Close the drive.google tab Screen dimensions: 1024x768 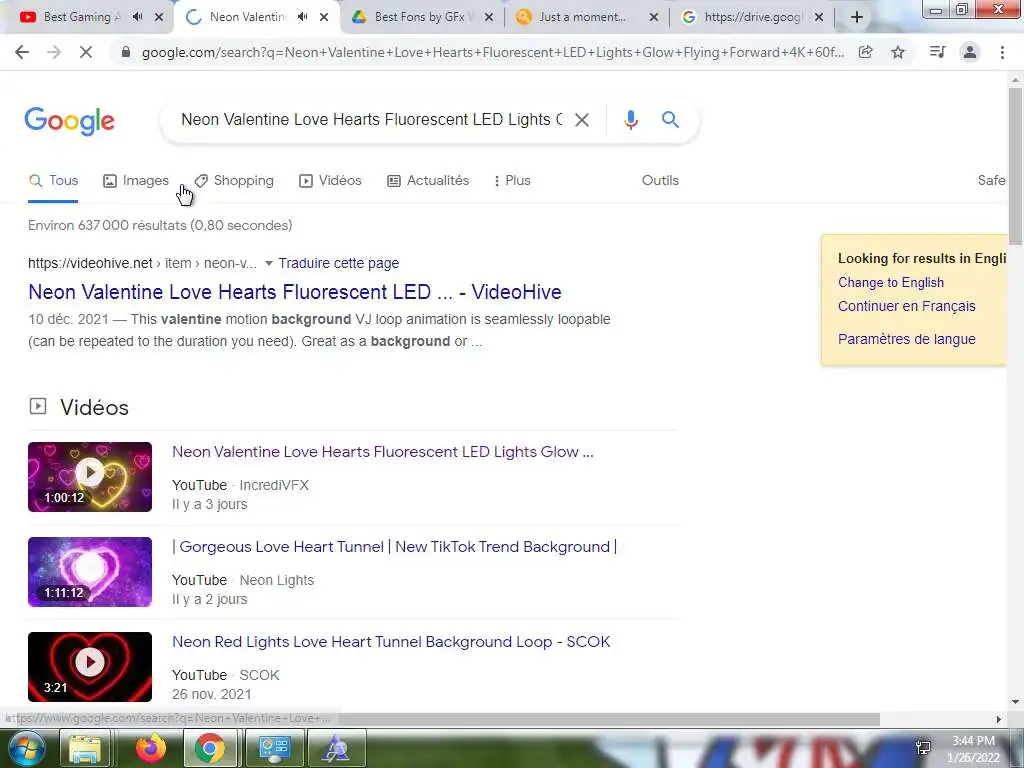(819, 18)
